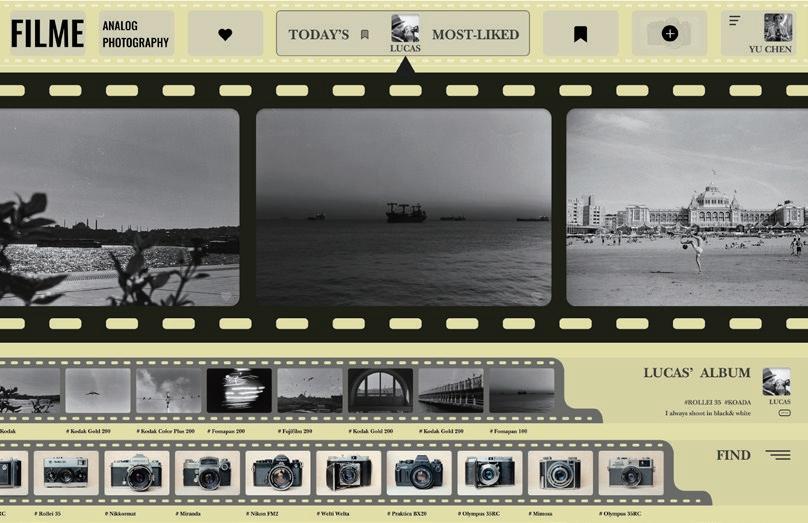
Task: Click the FIND label
Action: (x=733, y=455)
